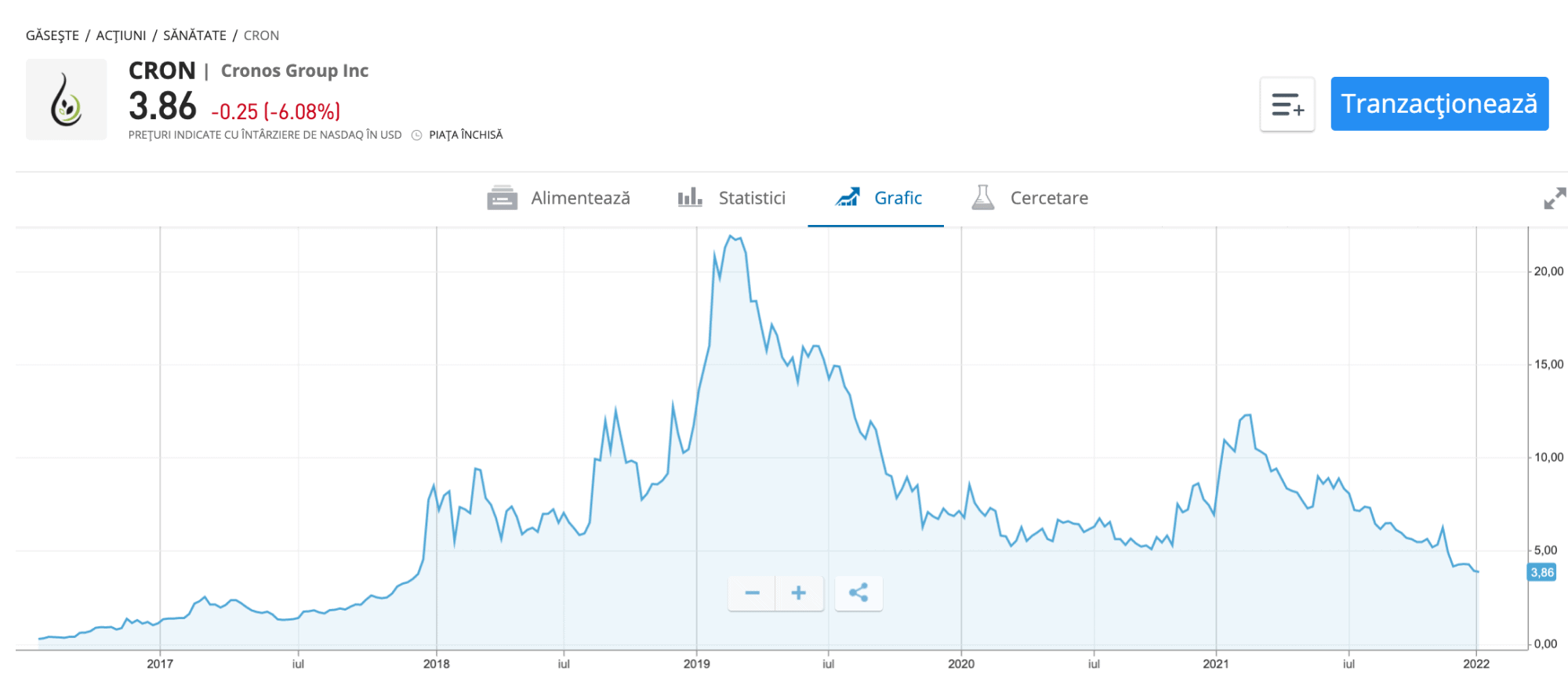Share the chart using share icon
Viewport: 1568px width, 678px height.
[858, 593]
